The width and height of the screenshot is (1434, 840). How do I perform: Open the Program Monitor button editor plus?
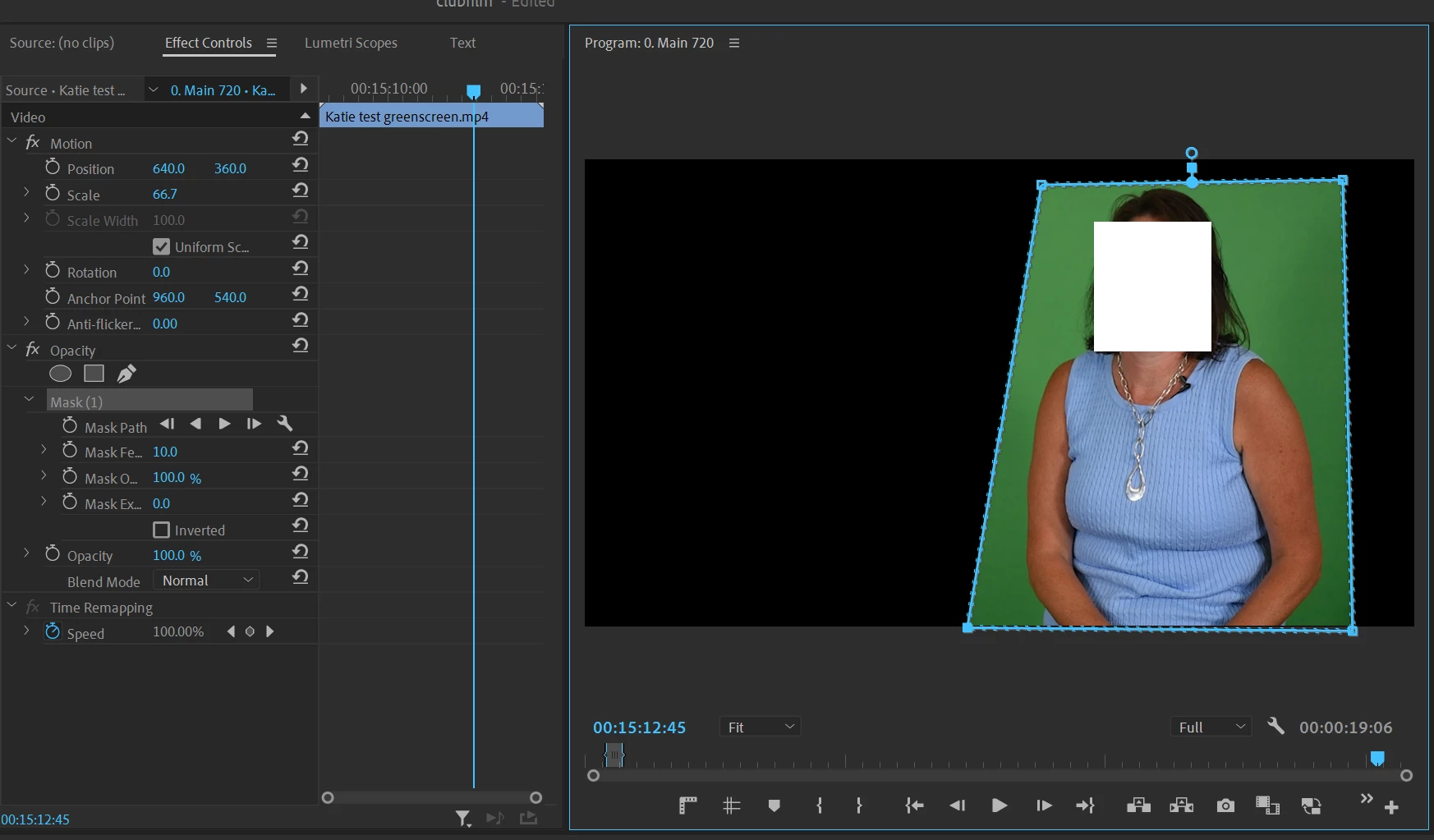click(1391, 808)
